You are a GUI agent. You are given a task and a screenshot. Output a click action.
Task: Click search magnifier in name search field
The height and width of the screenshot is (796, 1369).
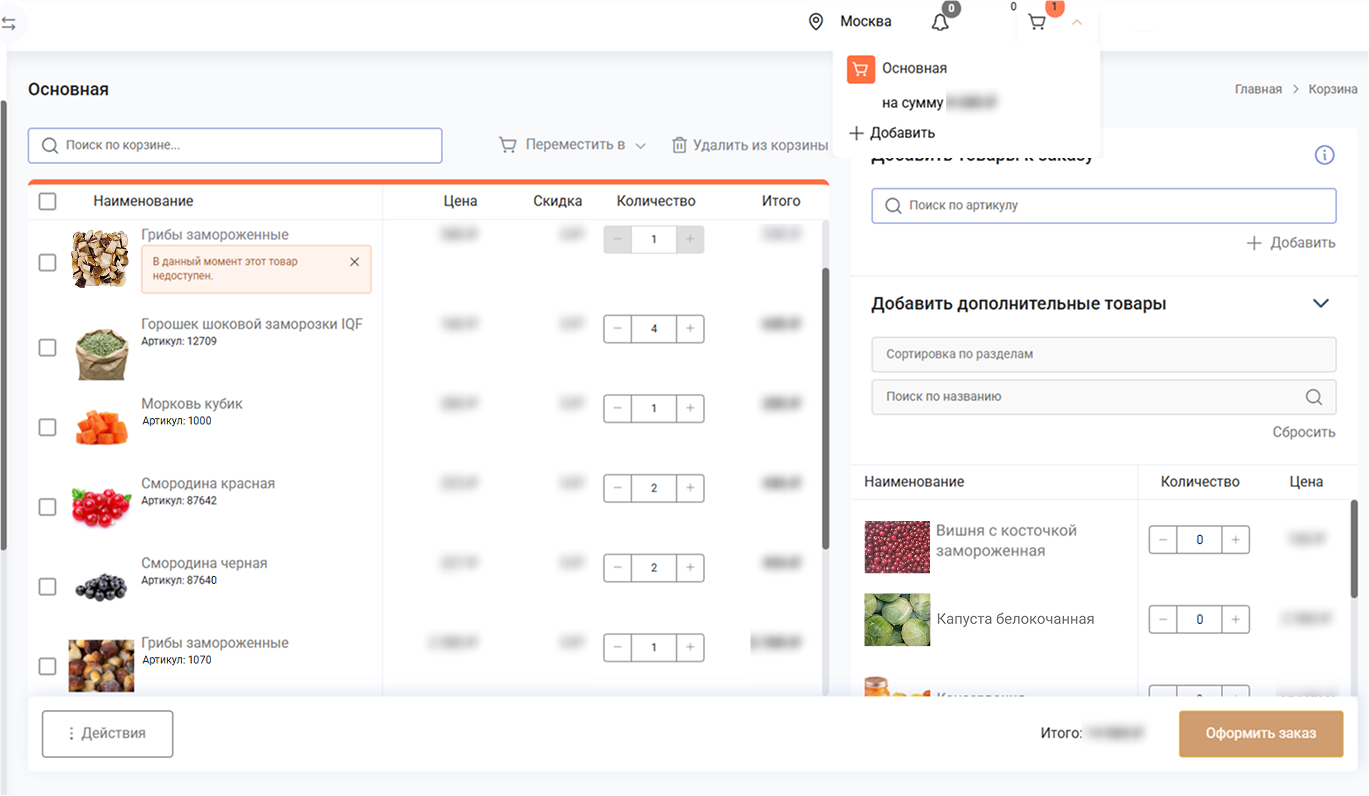tap(1314, 397)
